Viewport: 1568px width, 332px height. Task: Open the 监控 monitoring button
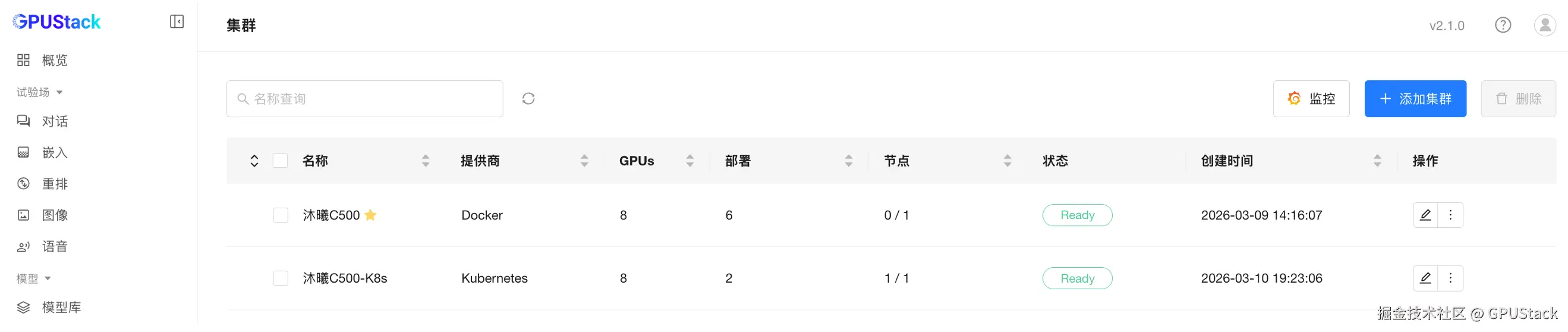[1311, 99]
